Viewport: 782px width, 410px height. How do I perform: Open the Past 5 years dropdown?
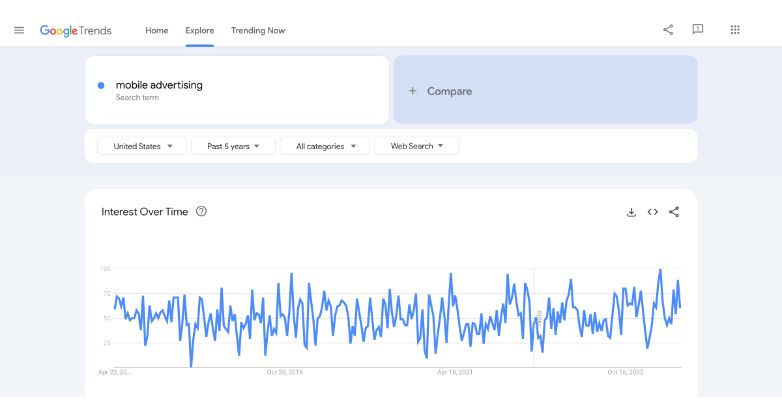click(233, 146)
